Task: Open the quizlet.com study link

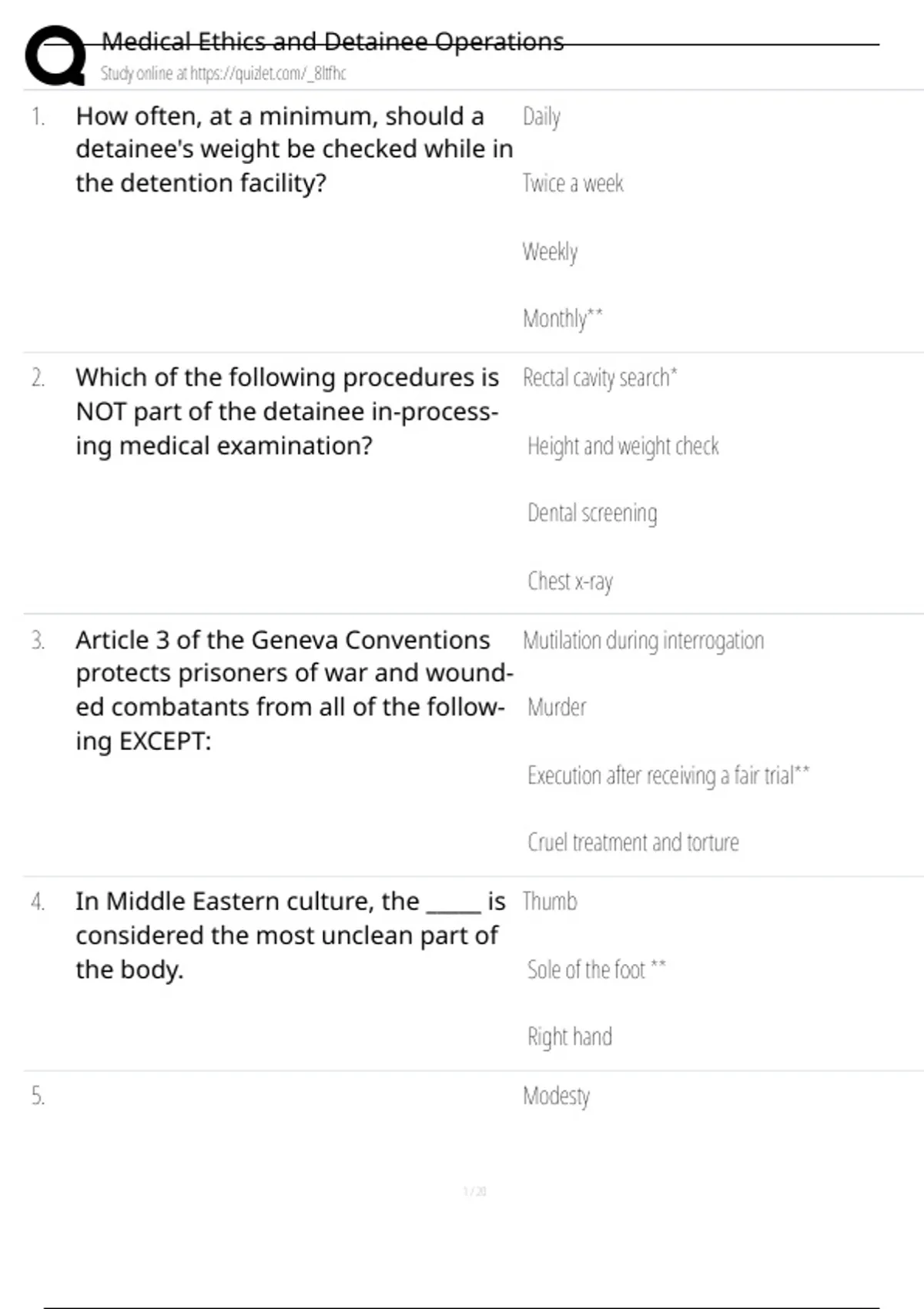Action: tap(223, 74)
